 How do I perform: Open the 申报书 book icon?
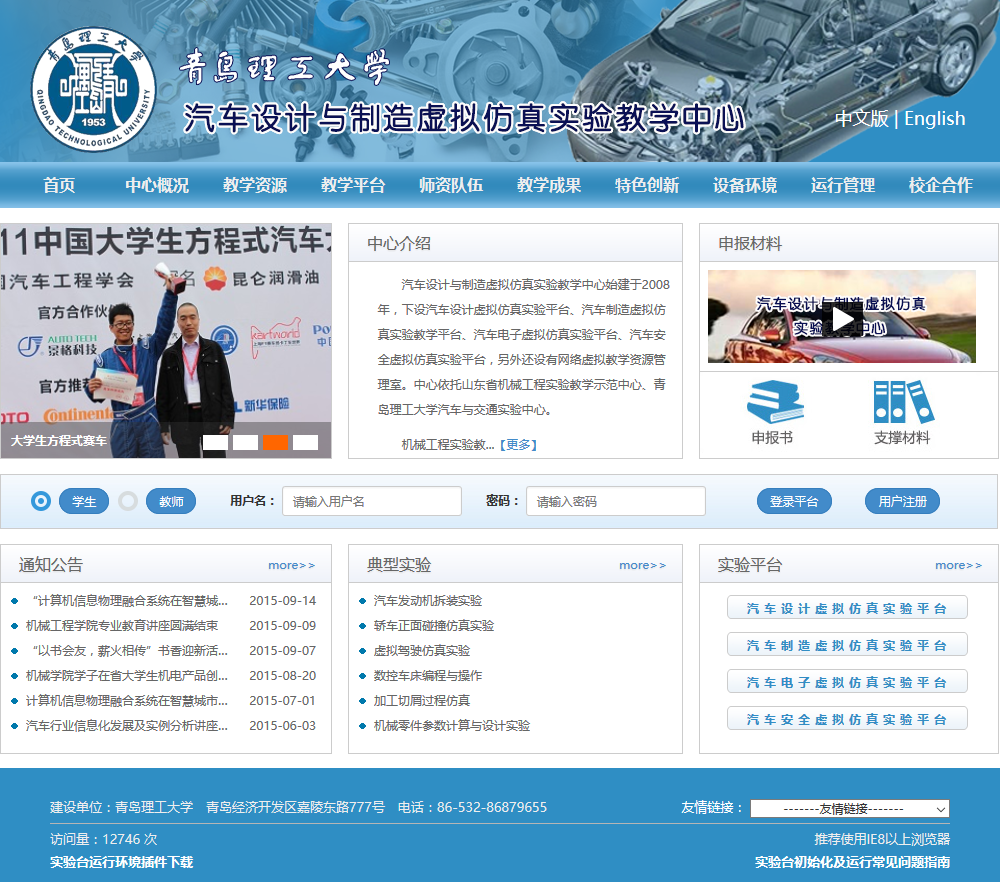(x=772, y=402)
